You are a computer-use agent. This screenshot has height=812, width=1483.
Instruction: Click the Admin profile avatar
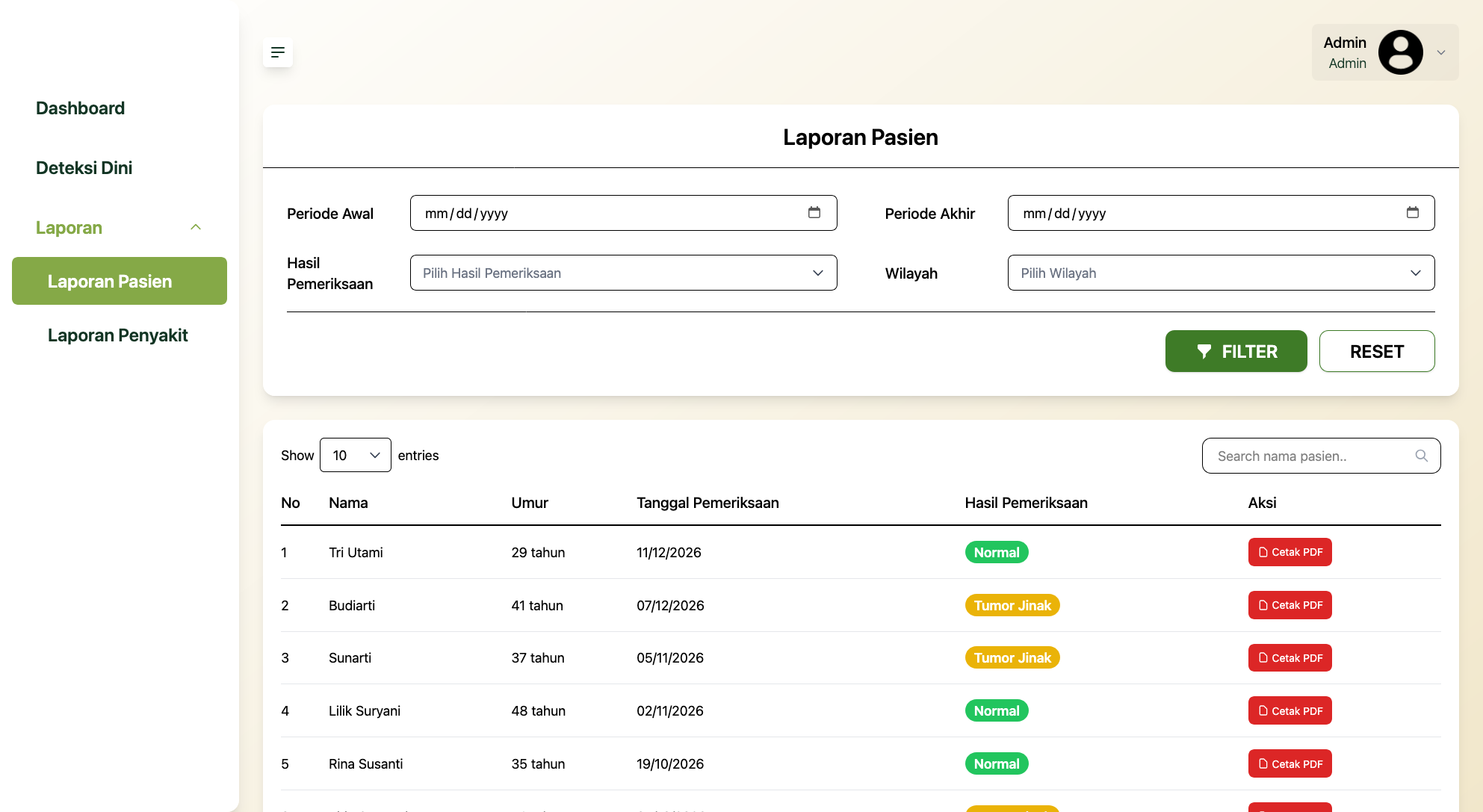click(1400, 52)
